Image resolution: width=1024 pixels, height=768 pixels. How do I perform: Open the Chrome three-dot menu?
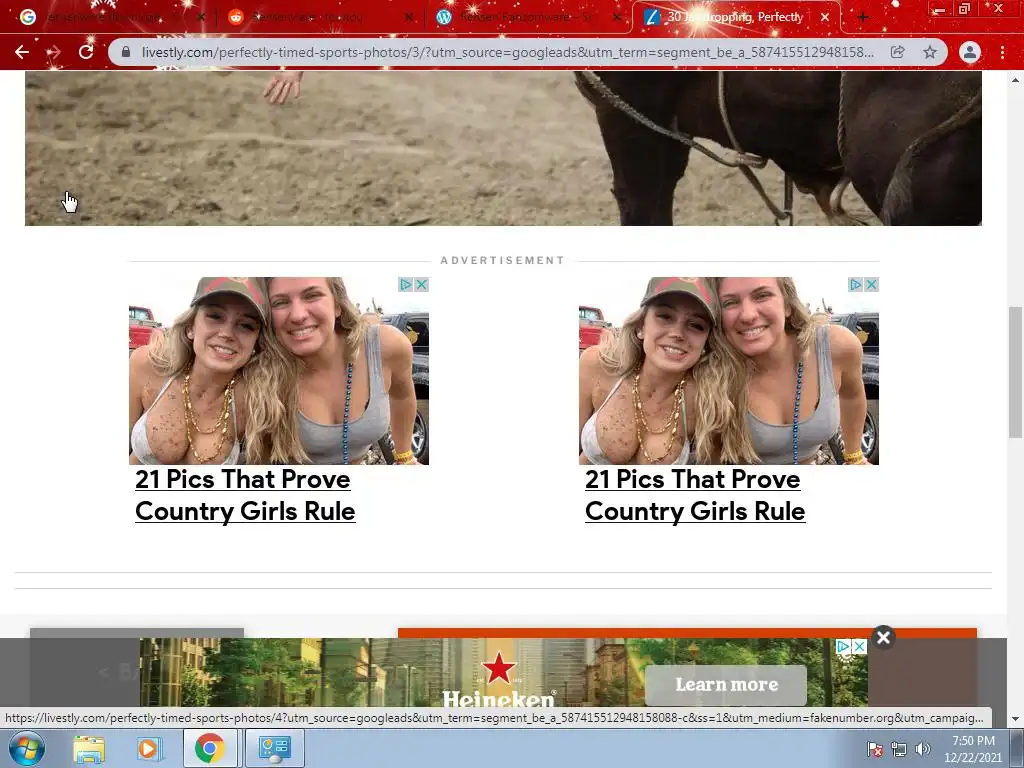click(x=1002, y=52)
